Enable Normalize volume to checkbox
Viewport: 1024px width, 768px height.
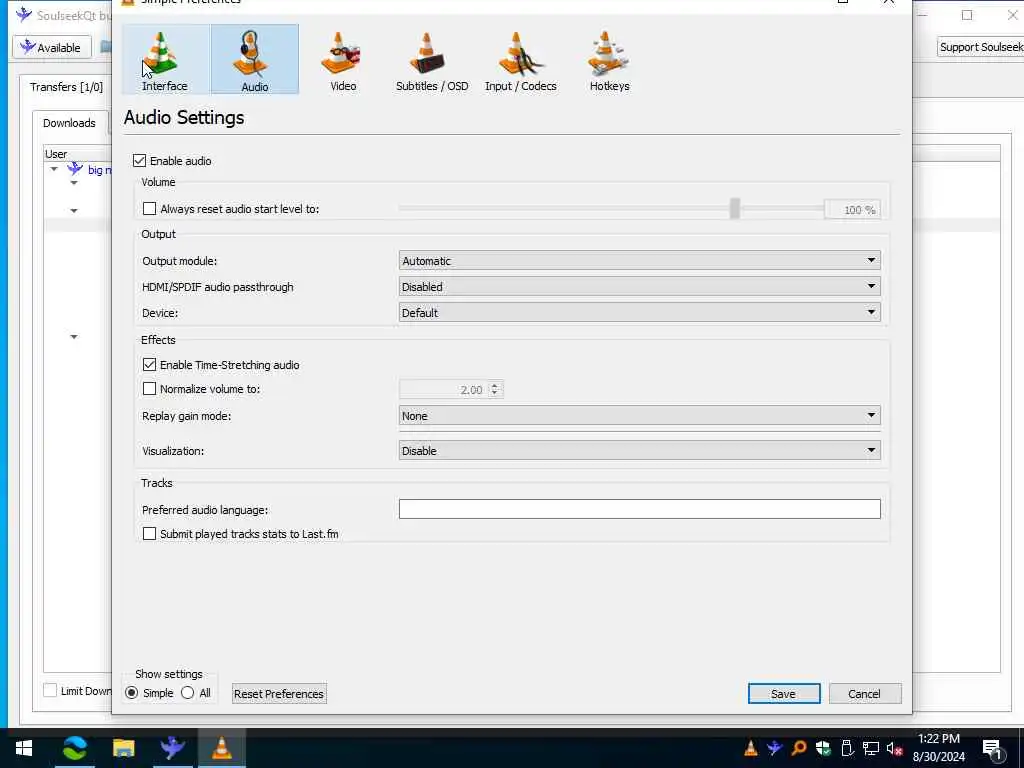[x=150, y=389]
